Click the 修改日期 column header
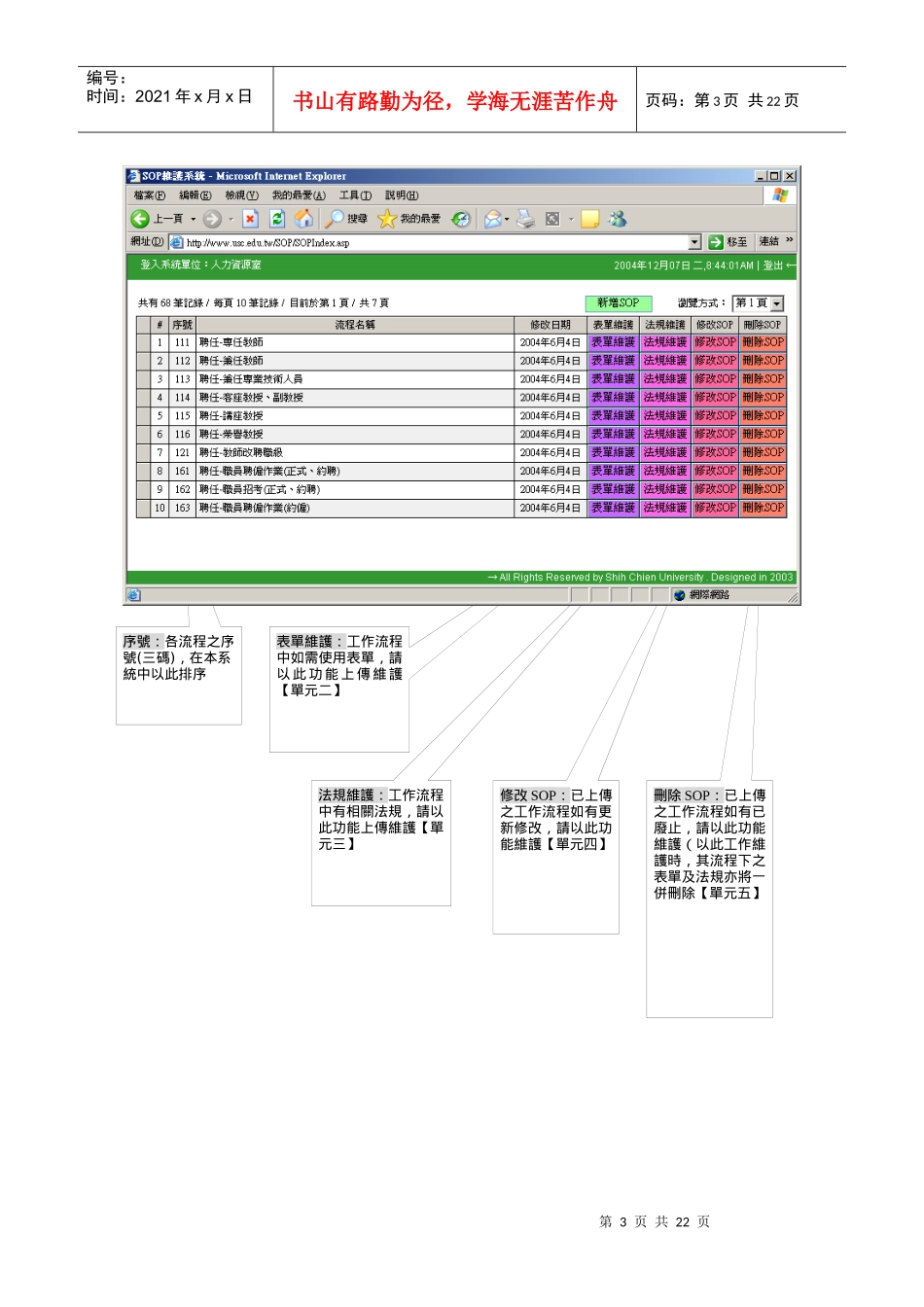The image size is (924, 1307). pos(551,325)
